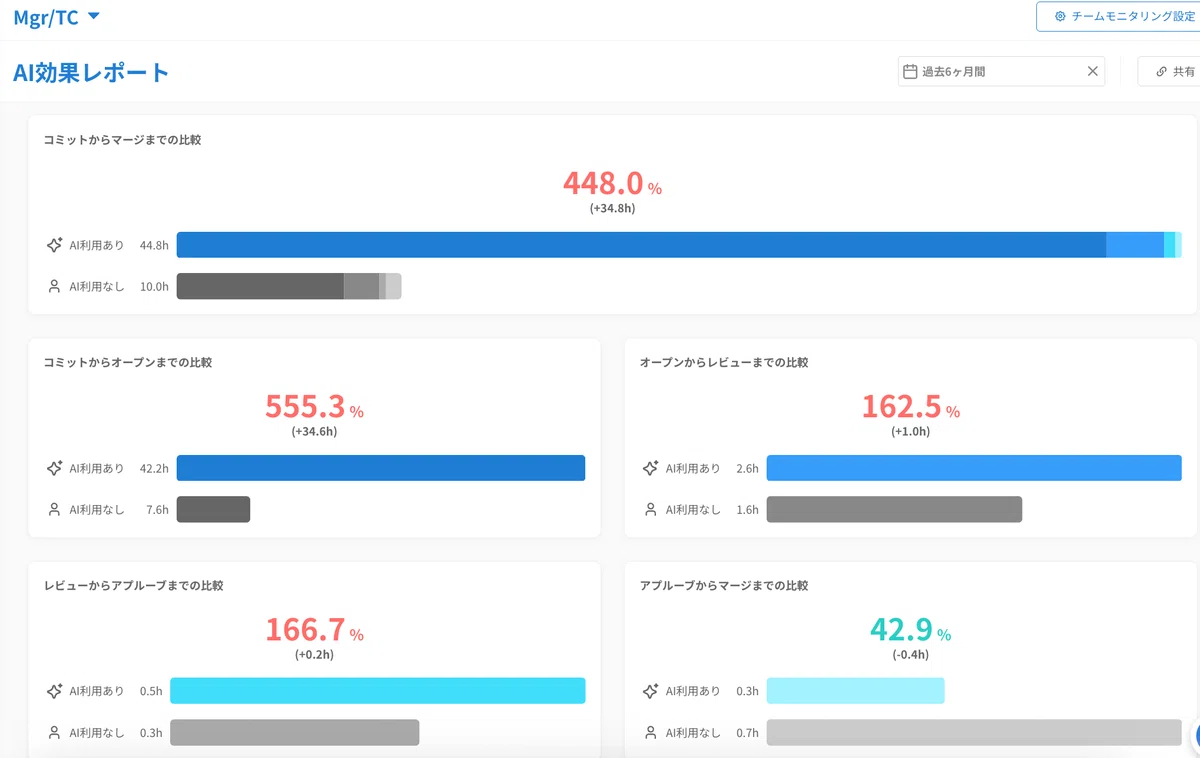Click the 42.2h hours value
The width and height of the screenshot is (1200, 758).
[154, 468]
